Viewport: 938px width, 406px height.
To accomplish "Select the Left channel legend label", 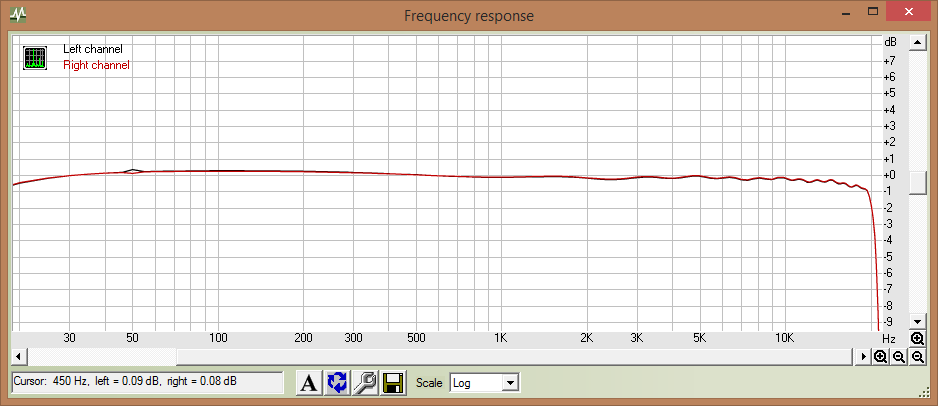I will click(92, 49).
